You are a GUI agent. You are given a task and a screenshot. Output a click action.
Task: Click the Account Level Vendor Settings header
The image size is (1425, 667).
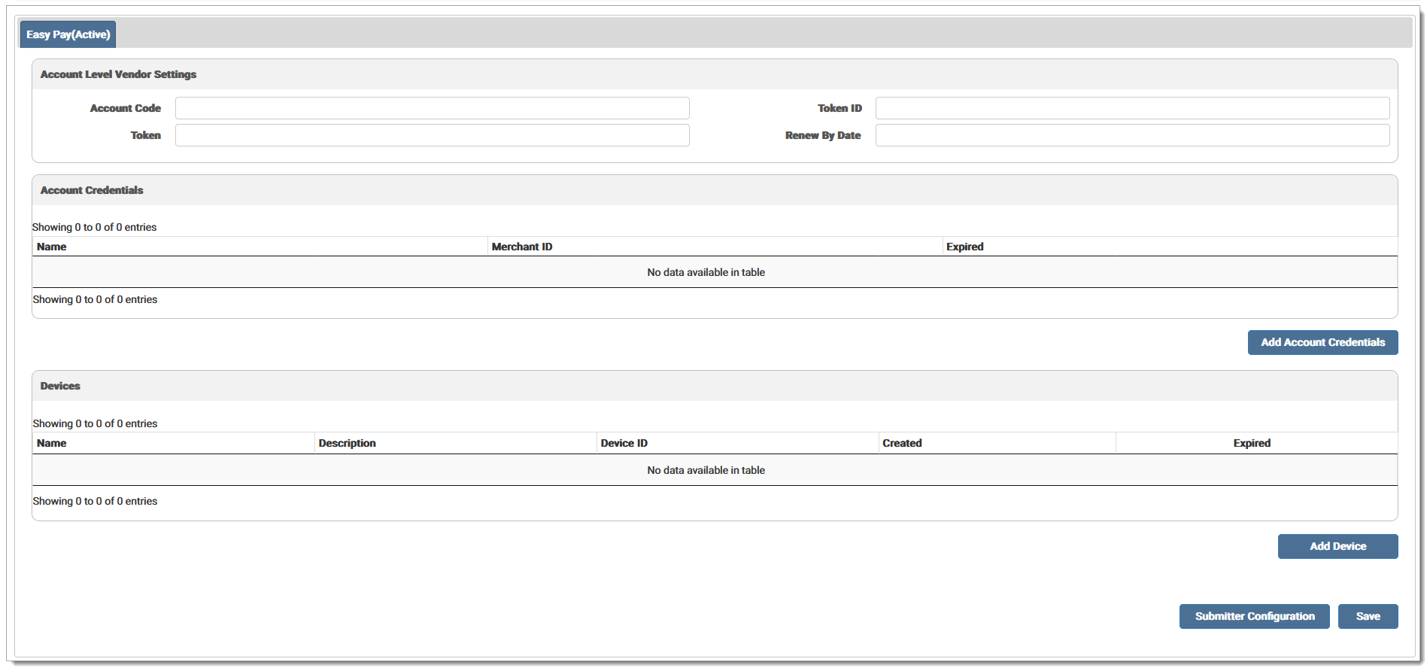point(118,75)
